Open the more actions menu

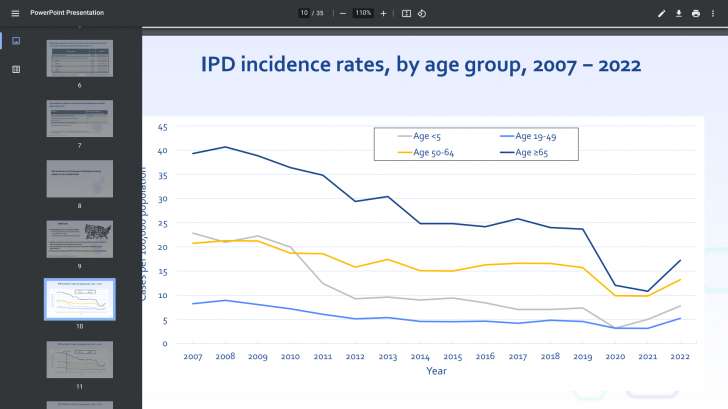click(x=713, y=13)
